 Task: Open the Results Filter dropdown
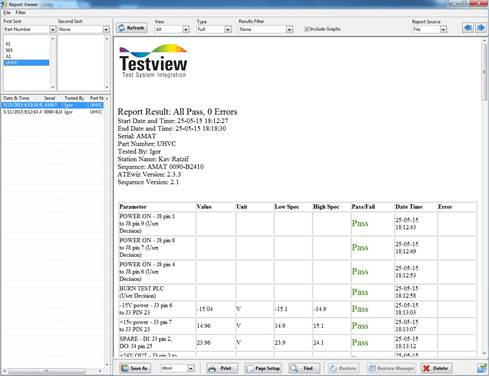pos(289,29)
